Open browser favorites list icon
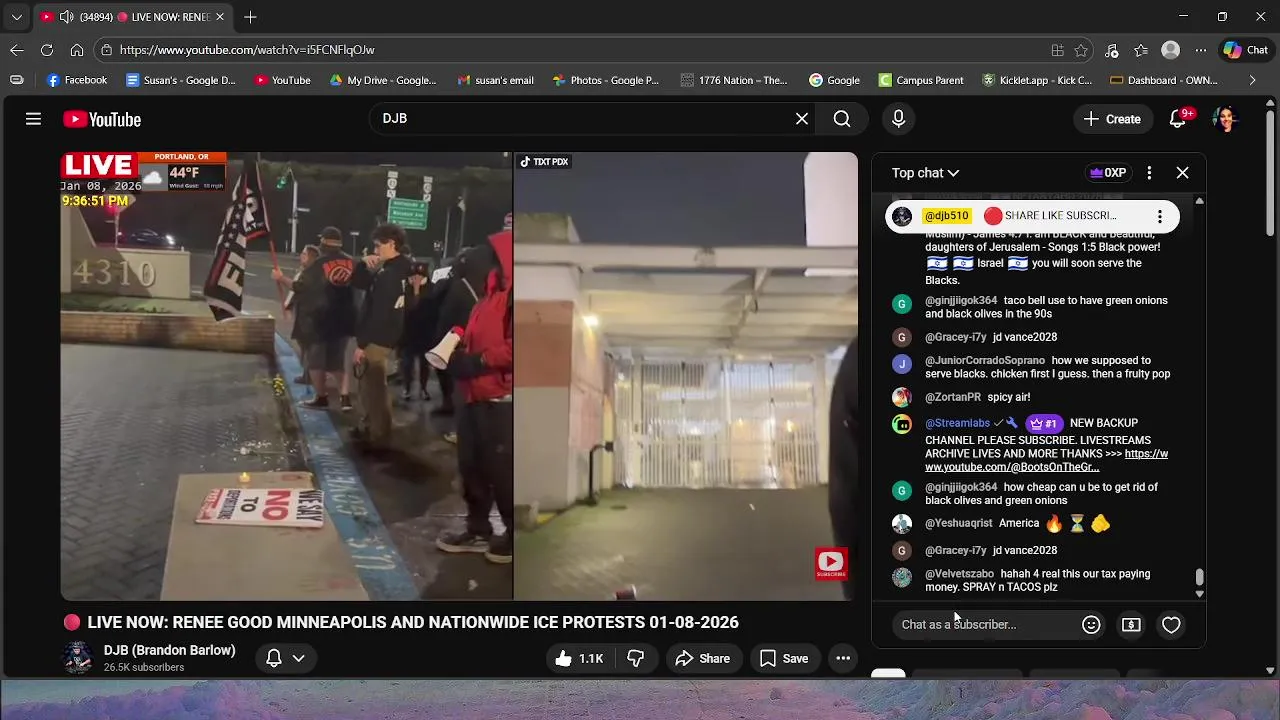Screen dimensions: 1280x720 tap(1141, 50)
